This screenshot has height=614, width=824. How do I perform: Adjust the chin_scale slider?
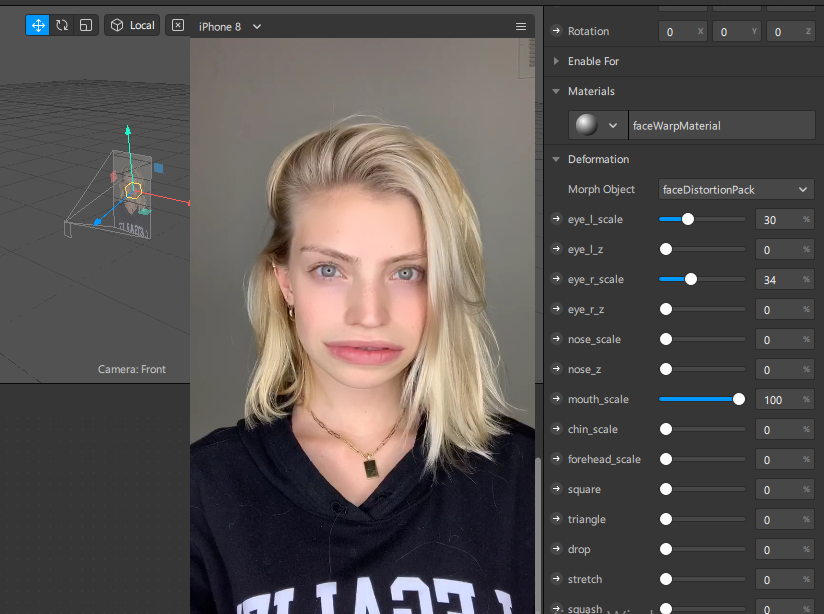click(703, 429)
